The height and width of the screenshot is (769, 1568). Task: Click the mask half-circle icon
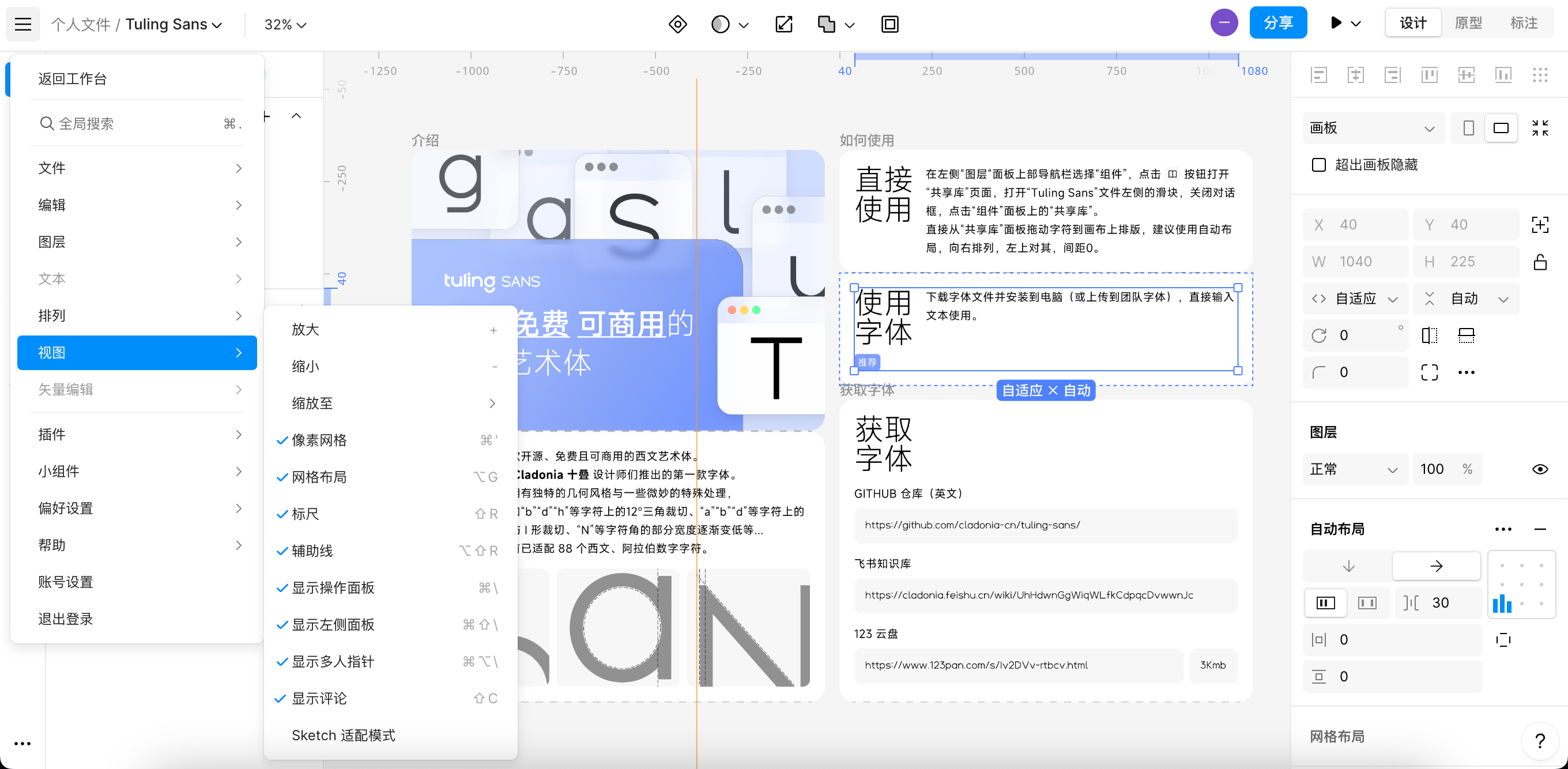(x=720, y=24)
